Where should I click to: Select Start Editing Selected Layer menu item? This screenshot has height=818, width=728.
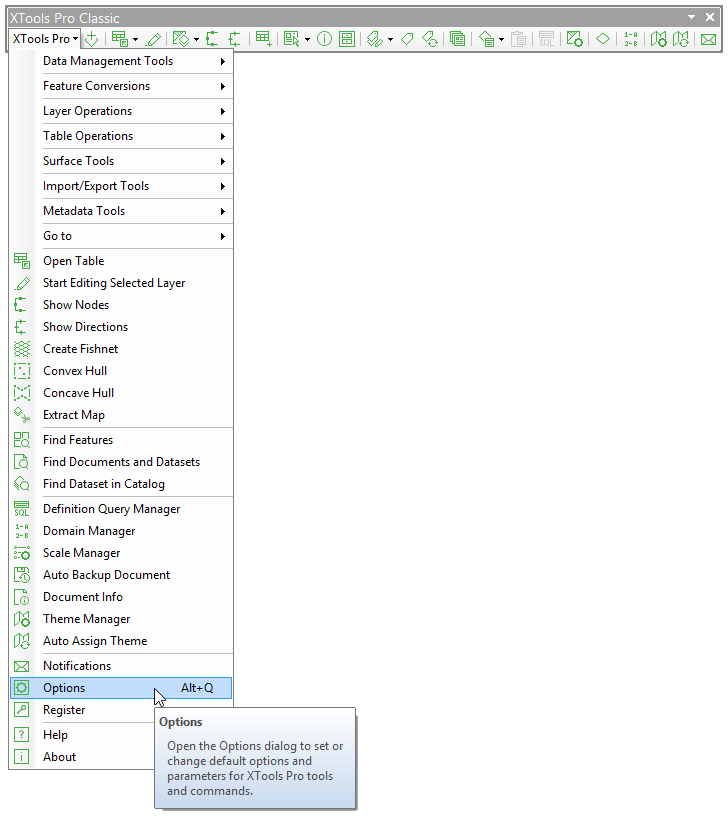(121, 283)
